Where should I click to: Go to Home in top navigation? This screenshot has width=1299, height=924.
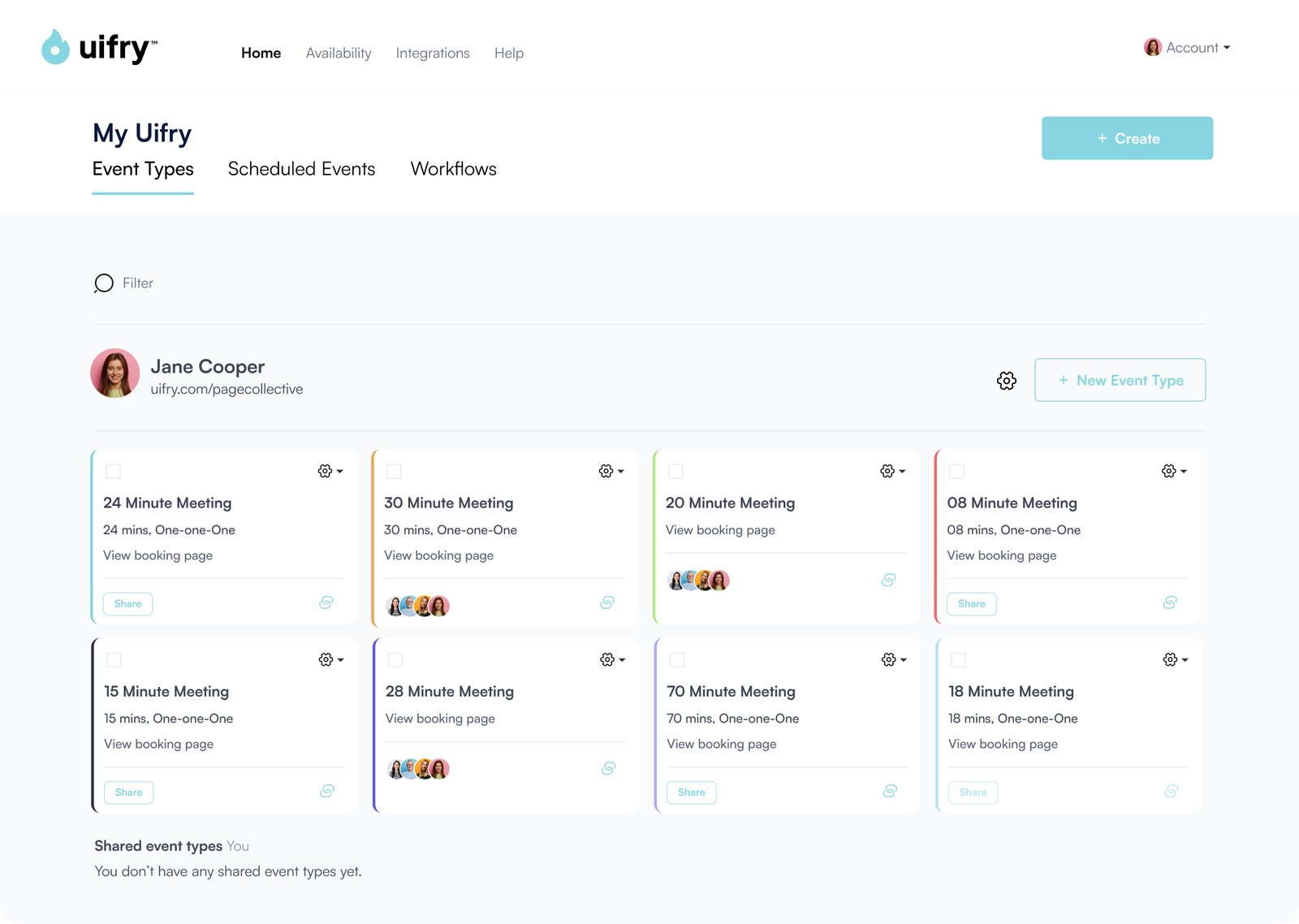(x=261, y=53)
